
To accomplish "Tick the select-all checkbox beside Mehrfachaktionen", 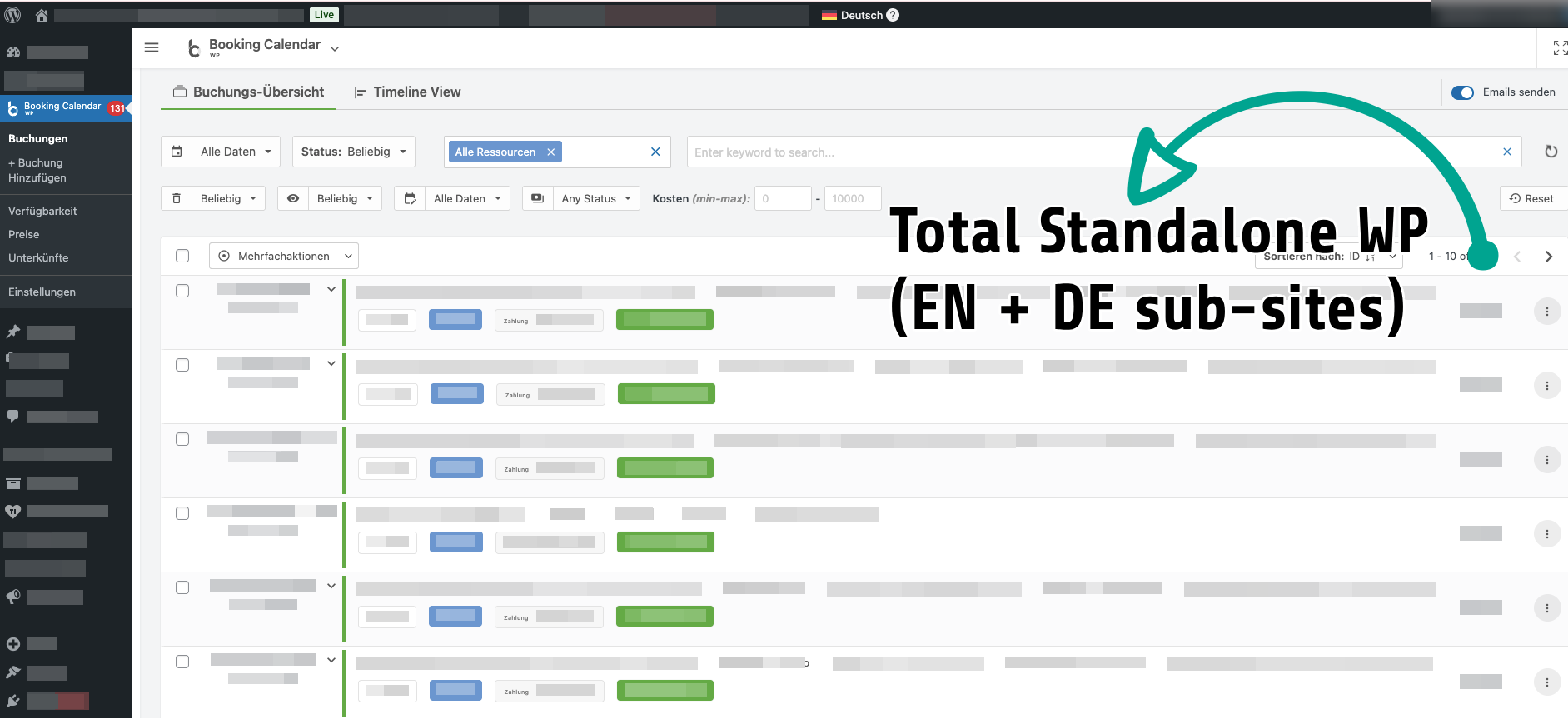I will coord(182,256).
